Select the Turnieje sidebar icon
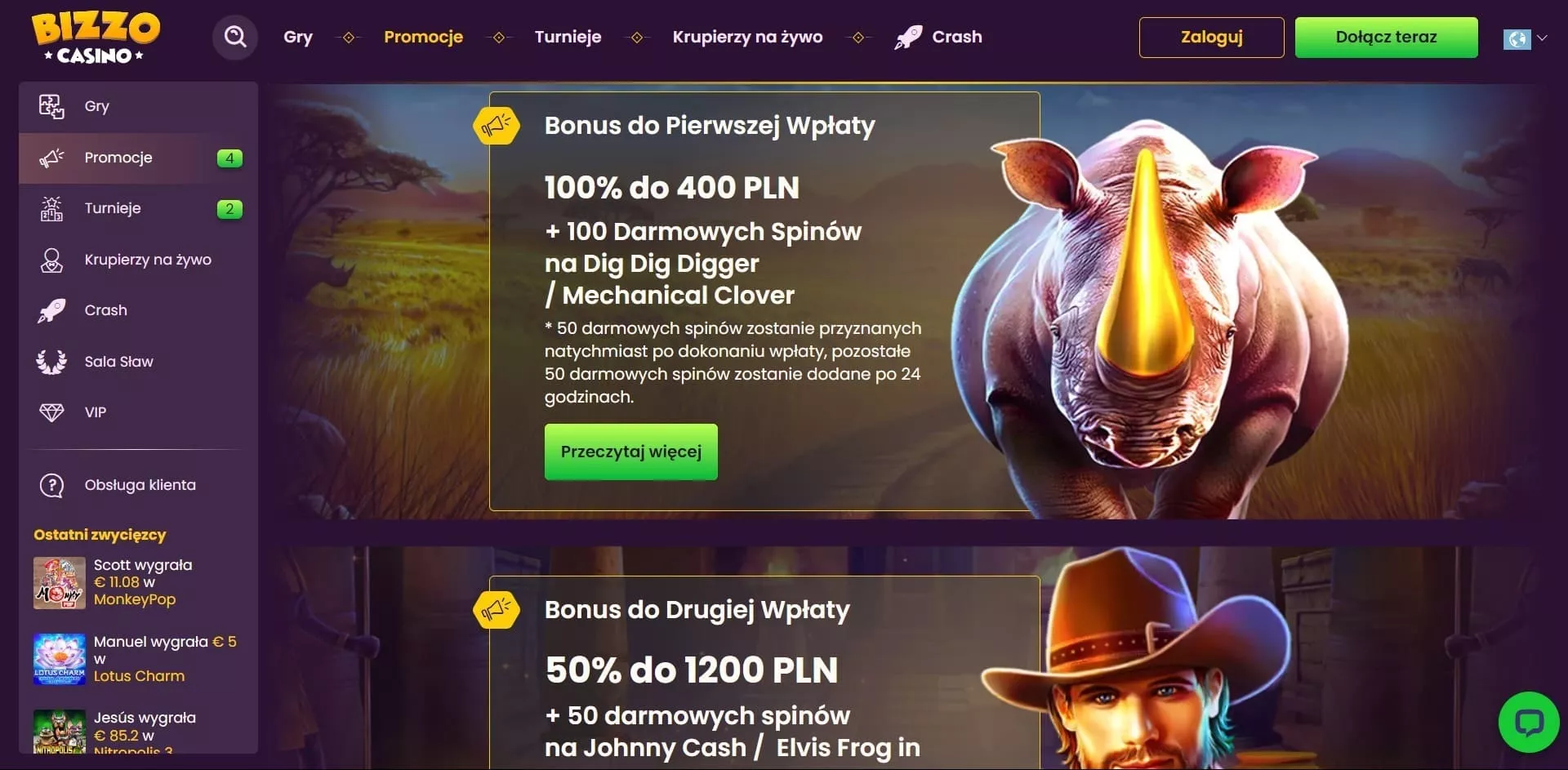This screenshot has width=1568, height=770. (x=51, y=209)
